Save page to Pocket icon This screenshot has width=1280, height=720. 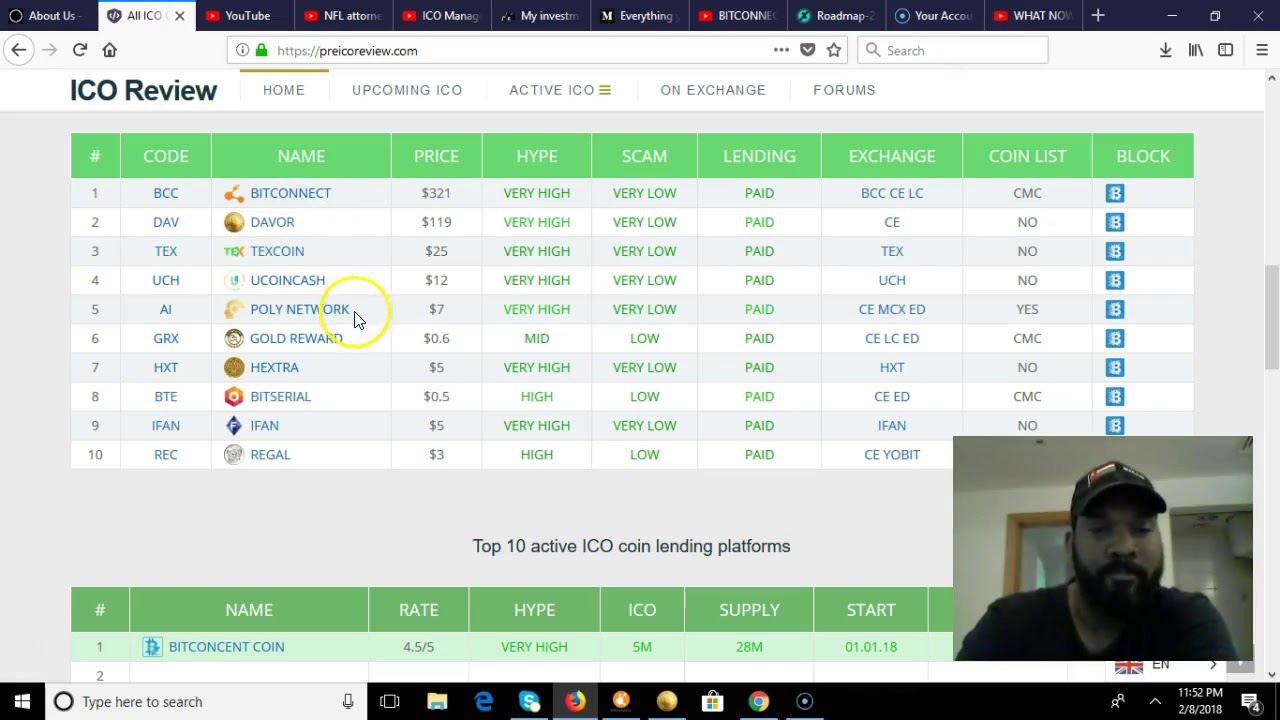pyautogui.click(x=808, y=50)
